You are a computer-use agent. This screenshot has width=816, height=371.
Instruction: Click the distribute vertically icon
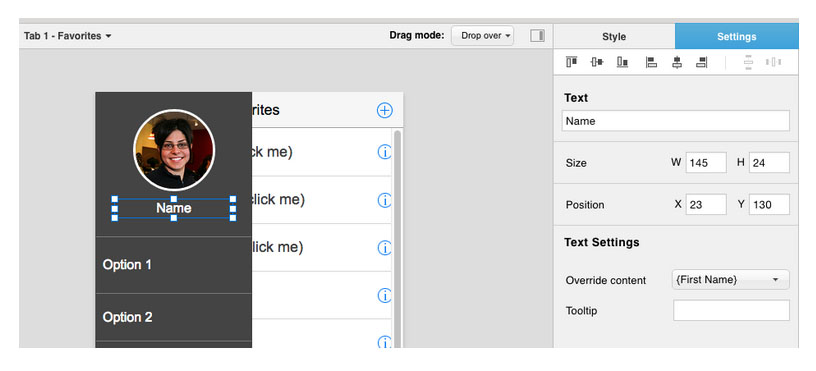point(748,62)
